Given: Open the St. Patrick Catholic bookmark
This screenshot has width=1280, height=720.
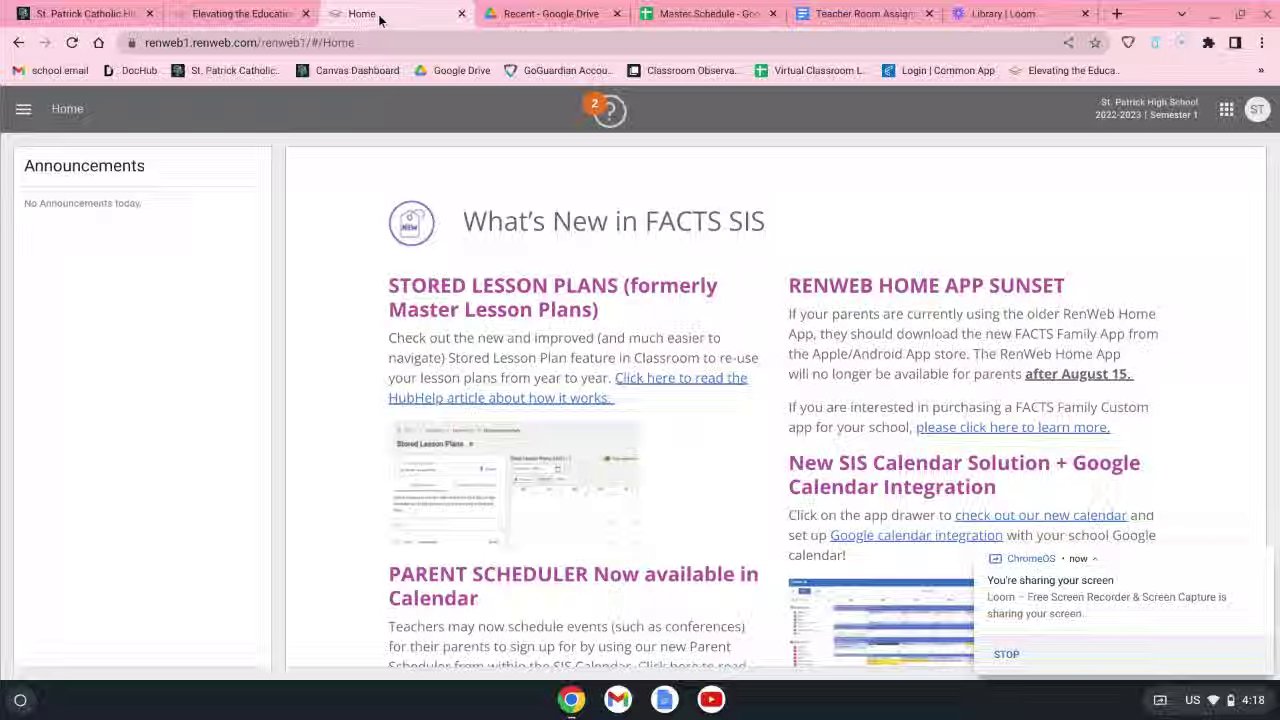Looking at the screenshot, I should [225, 71].
